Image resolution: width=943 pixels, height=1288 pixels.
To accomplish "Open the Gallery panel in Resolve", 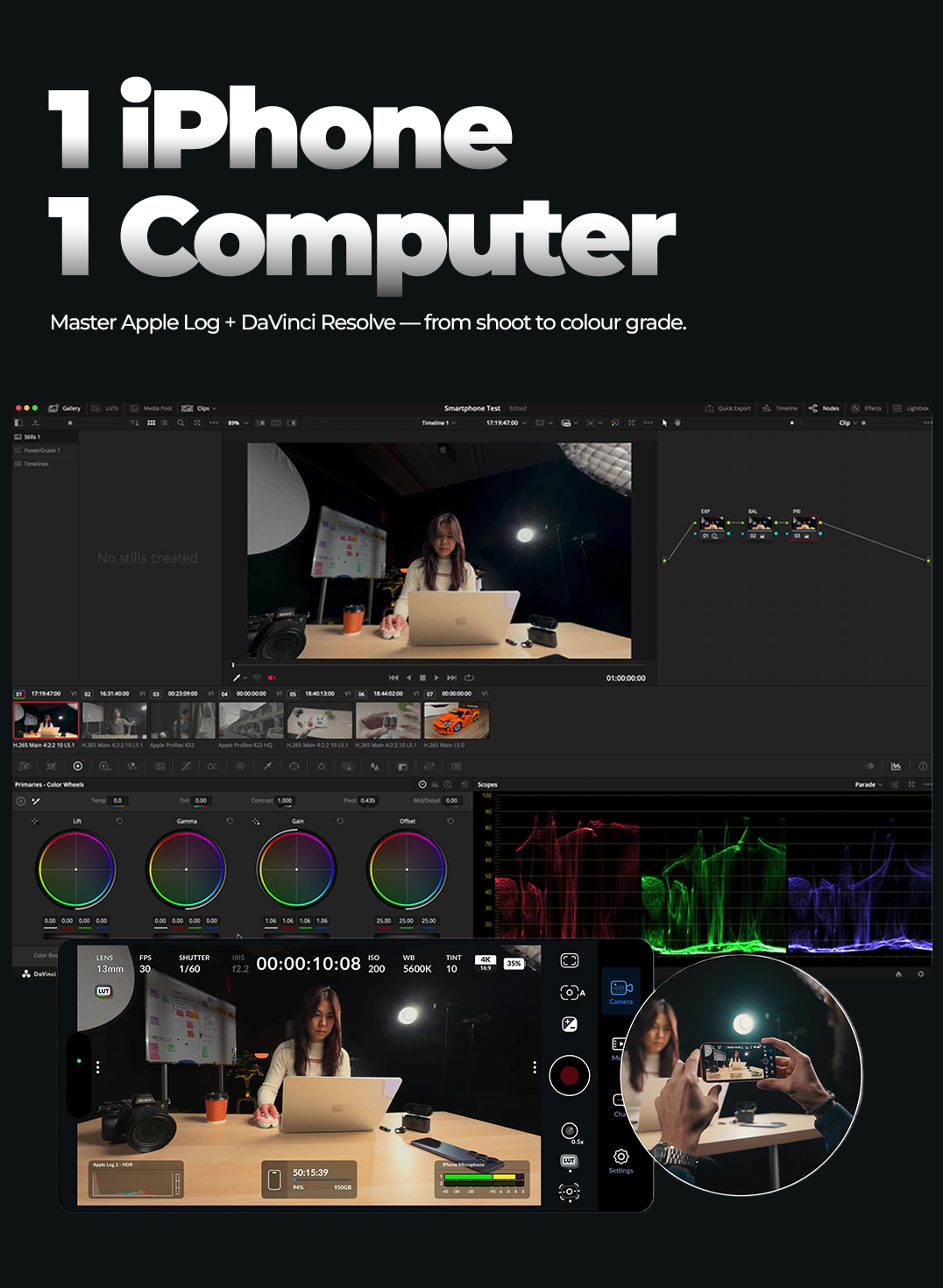I will (65, 408).
